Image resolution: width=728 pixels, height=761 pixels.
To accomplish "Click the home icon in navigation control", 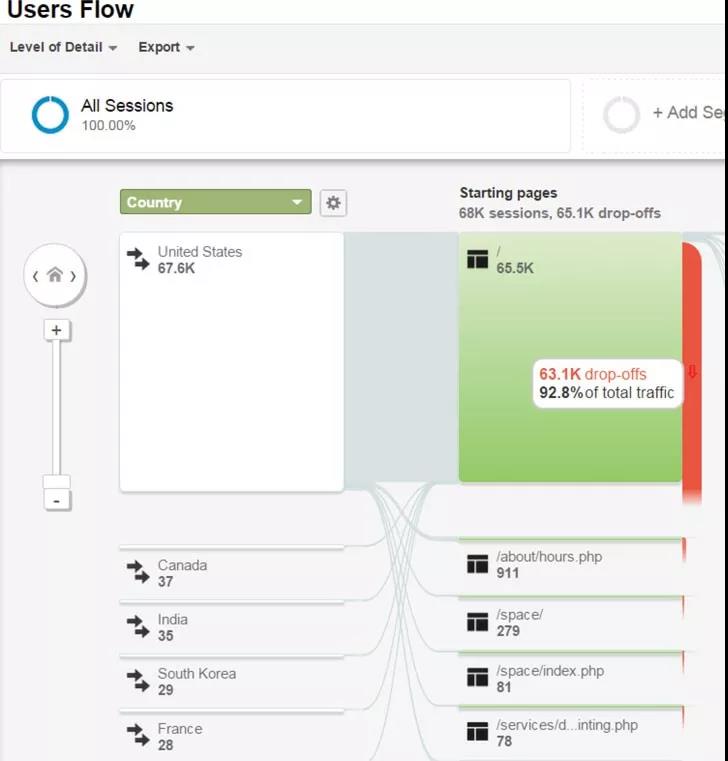I will (x=55, y=275).
